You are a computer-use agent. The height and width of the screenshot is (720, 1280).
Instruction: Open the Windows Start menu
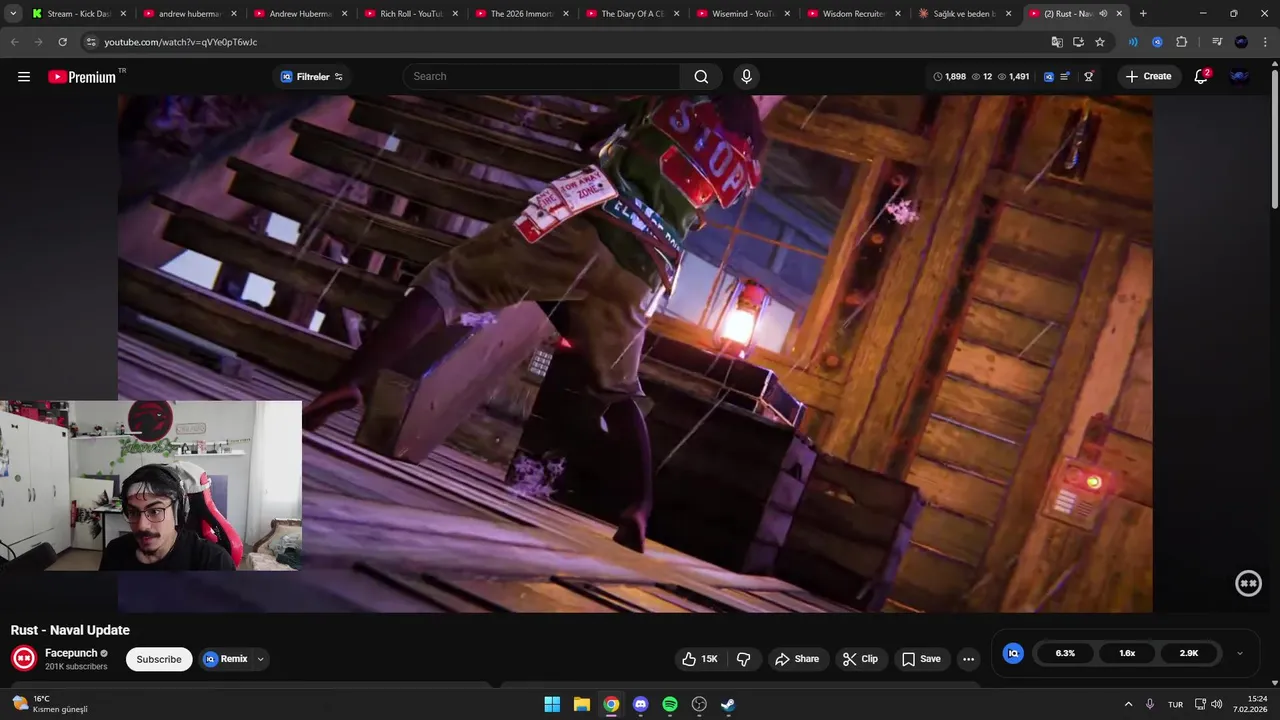coord(552,704)
